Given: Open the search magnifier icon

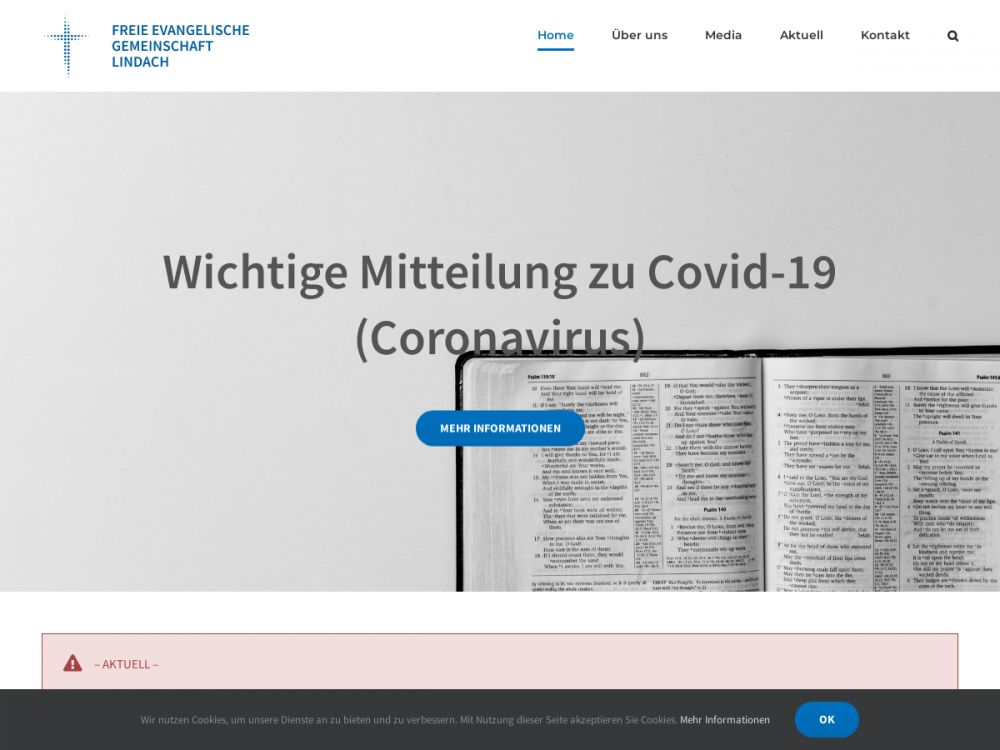Looking at the screenshot, I should click(952, 36).
